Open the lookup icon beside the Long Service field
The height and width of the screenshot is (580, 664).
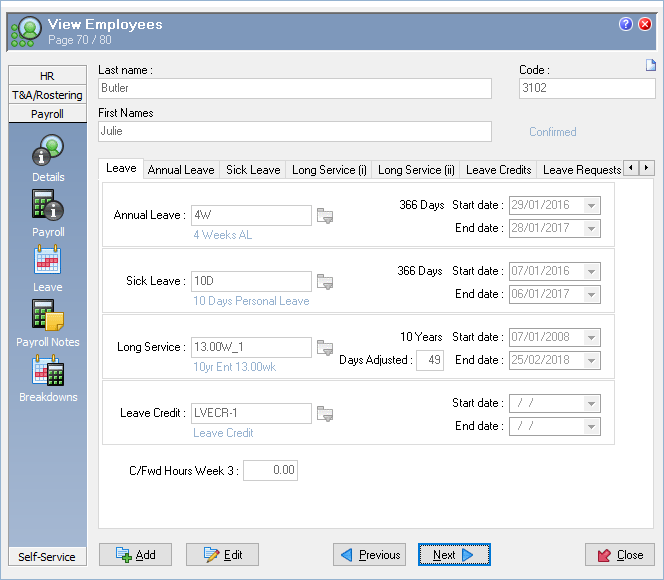click(x=325, y=348)
